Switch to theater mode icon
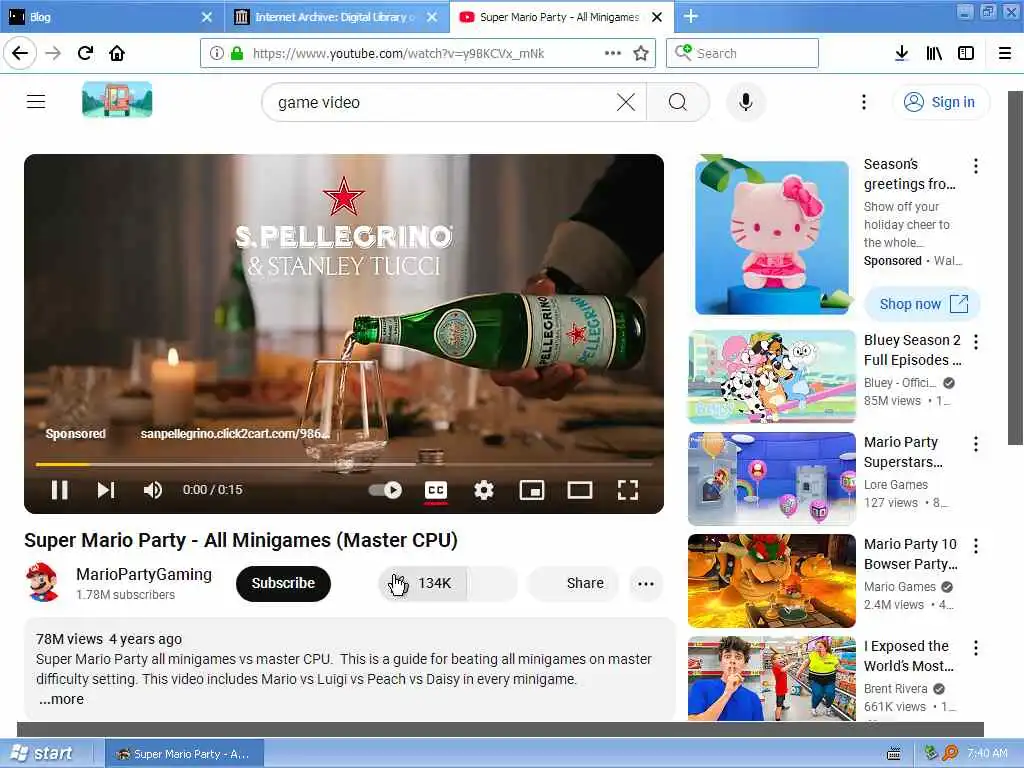Viewport: 1024px width, 768px height. [x=580, y=490]
